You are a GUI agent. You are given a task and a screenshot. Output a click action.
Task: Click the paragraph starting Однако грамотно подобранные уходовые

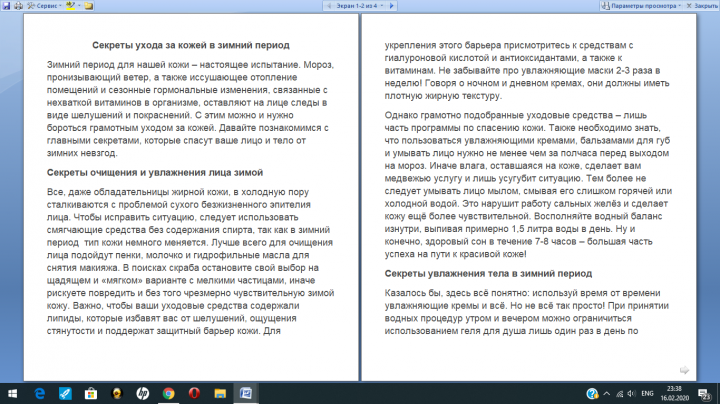(528, 185)
